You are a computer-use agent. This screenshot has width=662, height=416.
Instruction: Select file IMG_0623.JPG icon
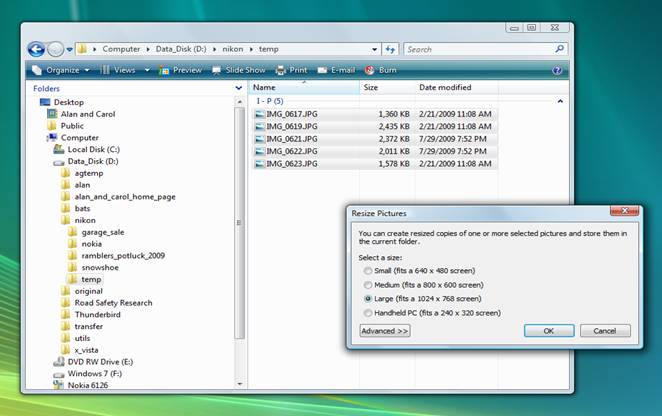(260, 164)
